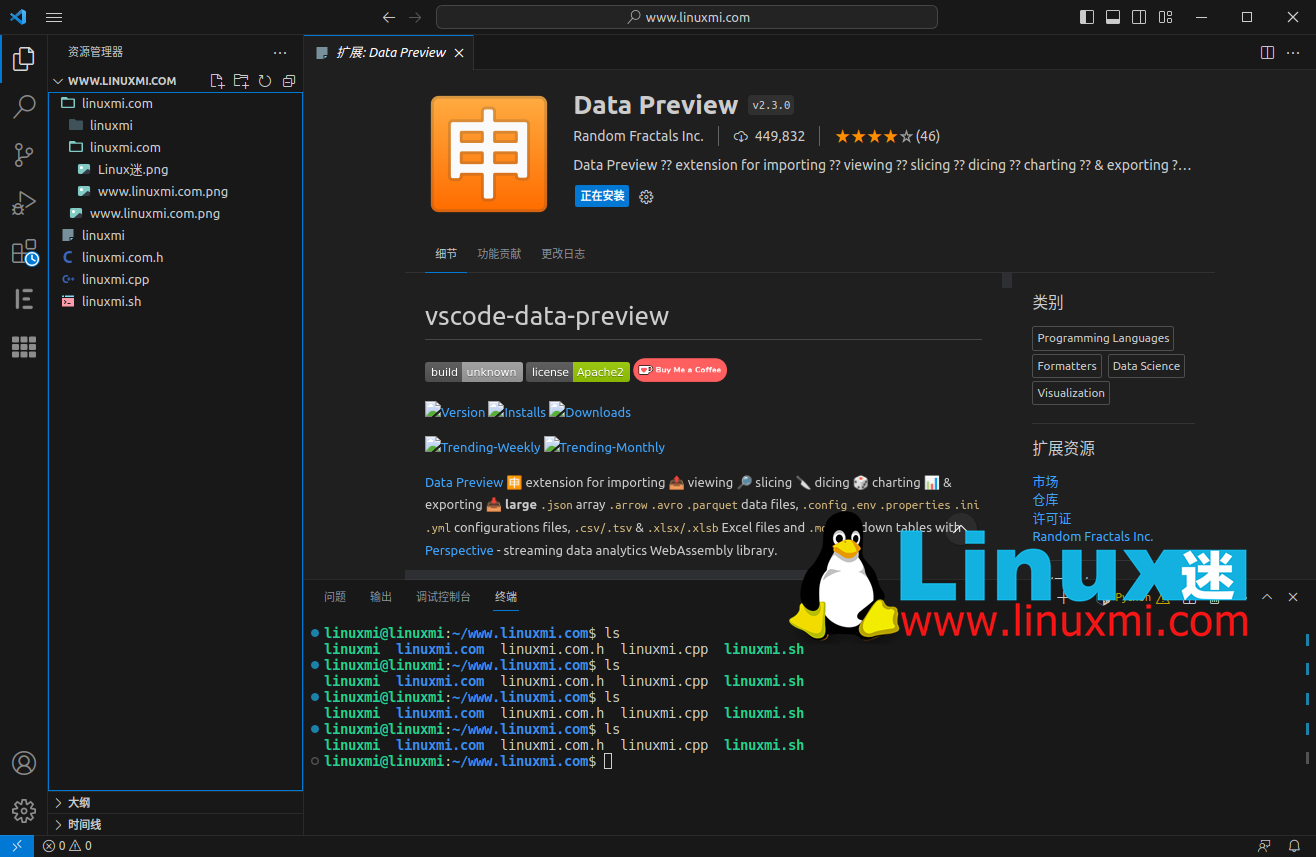1316x857 pixels.
Task: Expand the collapsed linuxmi folder
Action: click(x=111, y=125)
